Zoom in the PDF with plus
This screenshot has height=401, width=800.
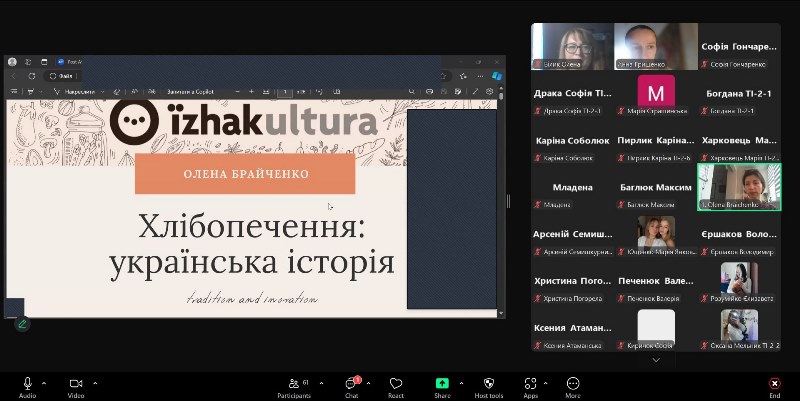(x=252, y=92)
